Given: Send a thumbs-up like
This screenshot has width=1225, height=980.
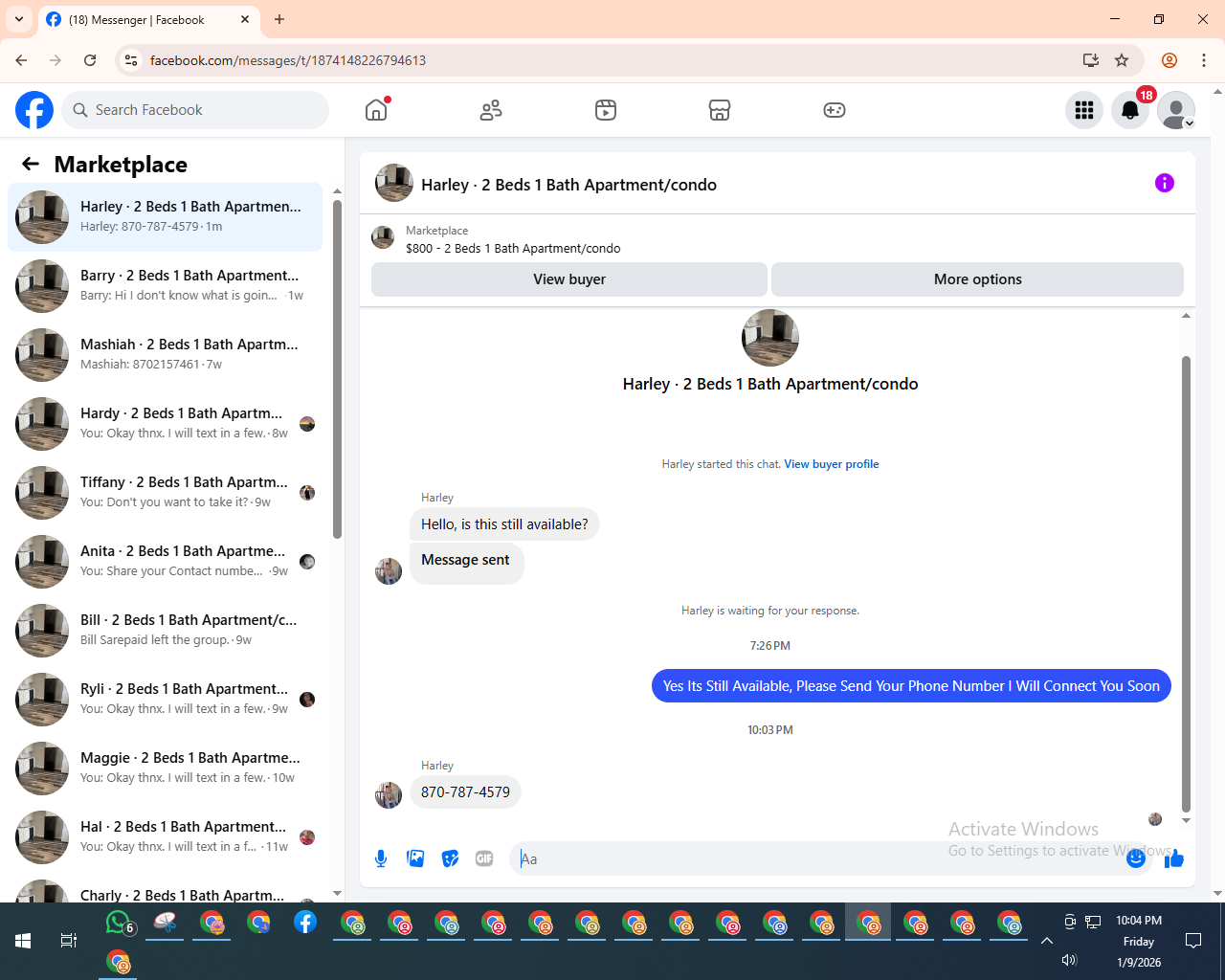Looking at the screenshot, I should 1174,858.
